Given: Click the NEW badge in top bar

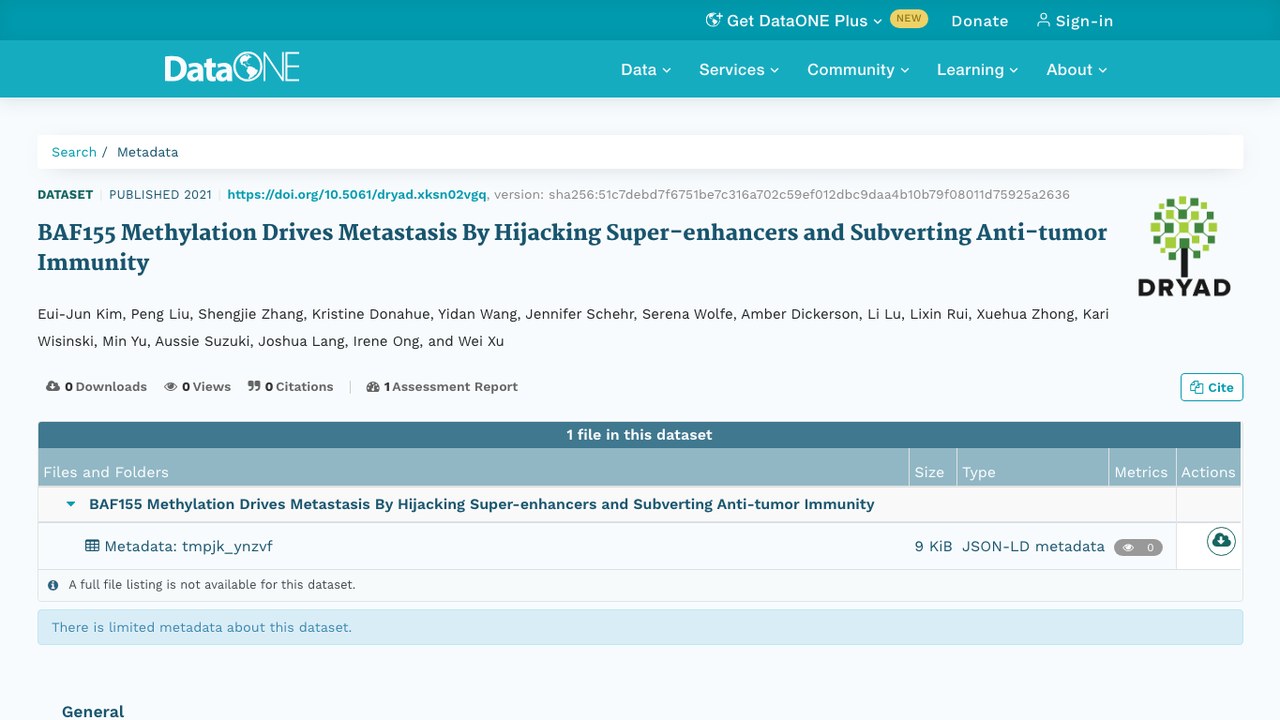Looking at the screenshot, I should [909, 18].
